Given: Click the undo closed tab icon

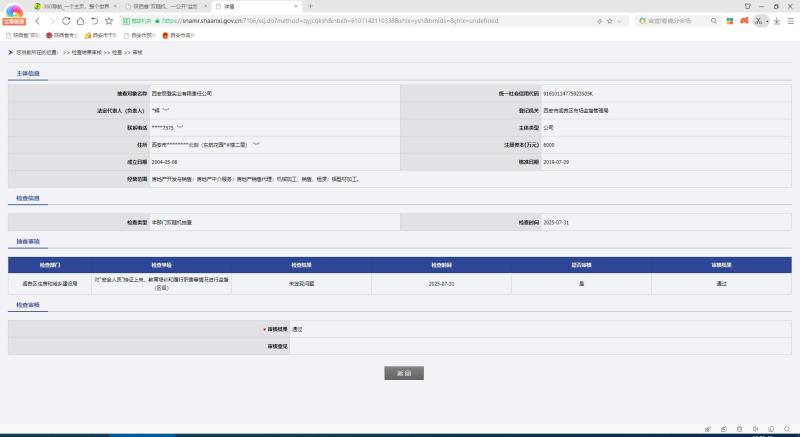Looking at the screenshot, I should coord(94,20).
